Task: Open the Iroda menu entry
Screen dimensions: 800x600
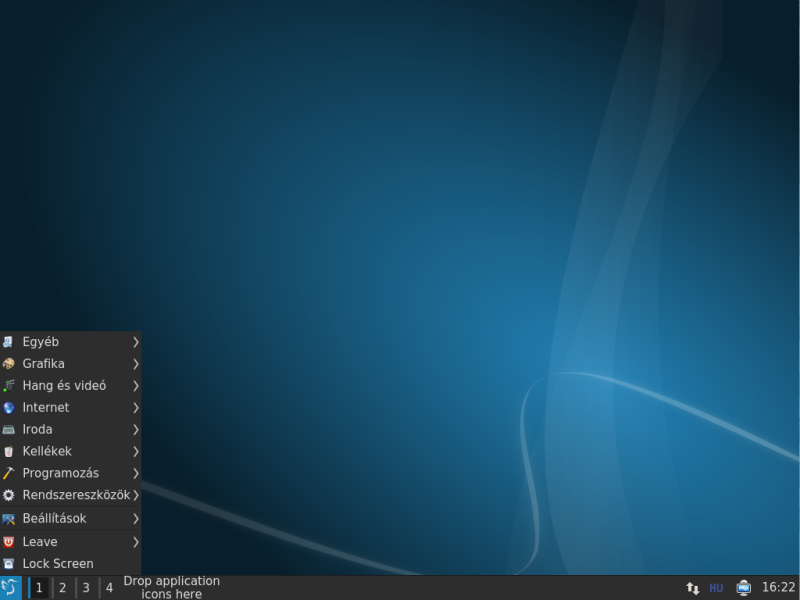Action: pyautogui.click(x=70, y=430)
